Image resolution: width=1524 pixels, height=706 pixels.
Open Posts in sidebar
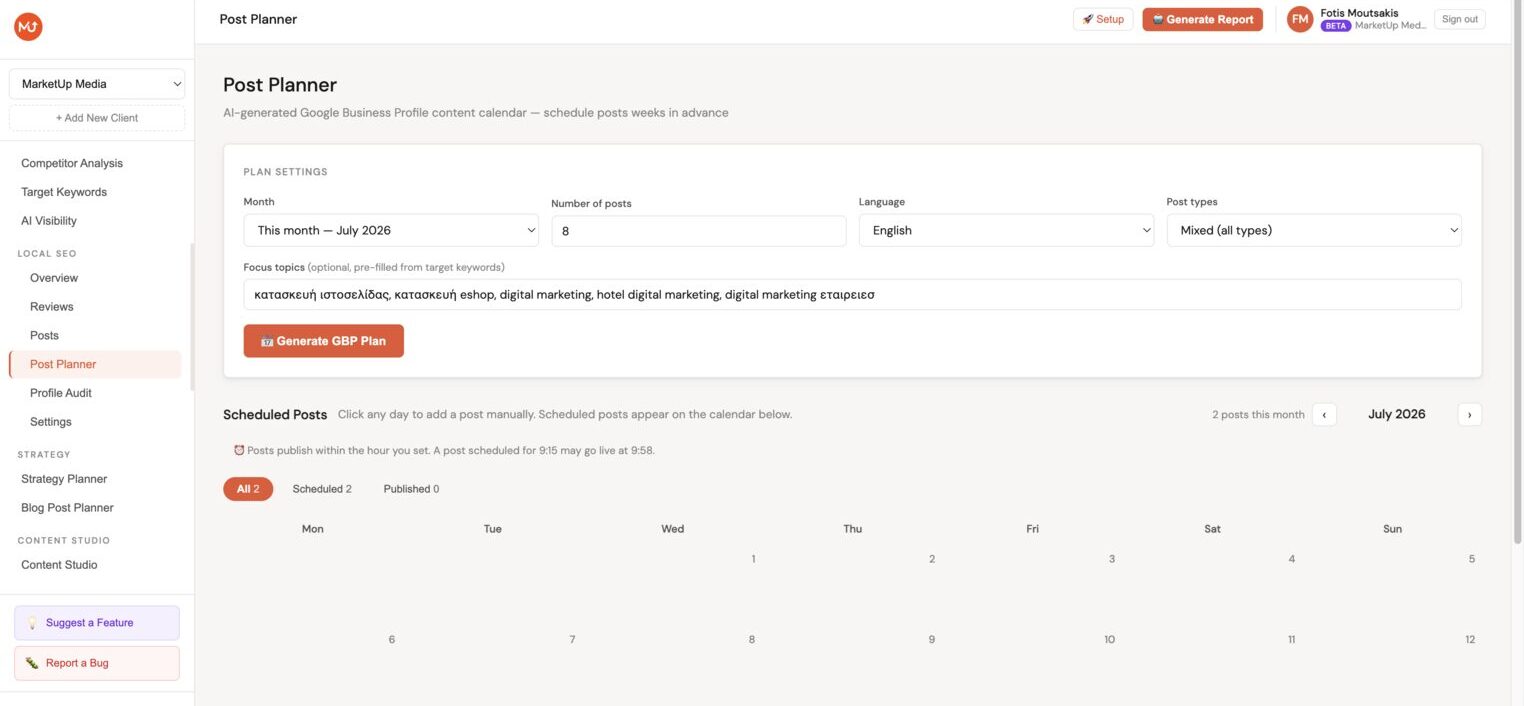[x=44, y=336]
